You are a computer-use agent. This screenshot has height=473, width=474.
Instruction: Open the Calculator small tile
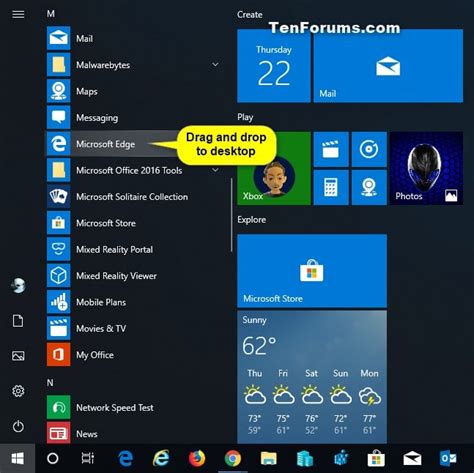[x=331, y=187]
